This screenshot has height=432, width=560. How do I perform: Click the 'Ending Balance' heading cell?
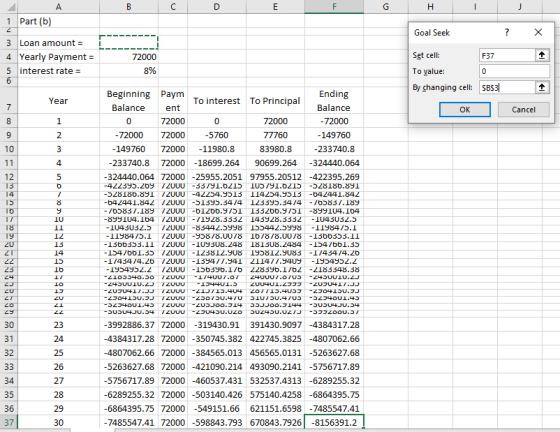click(334, 101)
